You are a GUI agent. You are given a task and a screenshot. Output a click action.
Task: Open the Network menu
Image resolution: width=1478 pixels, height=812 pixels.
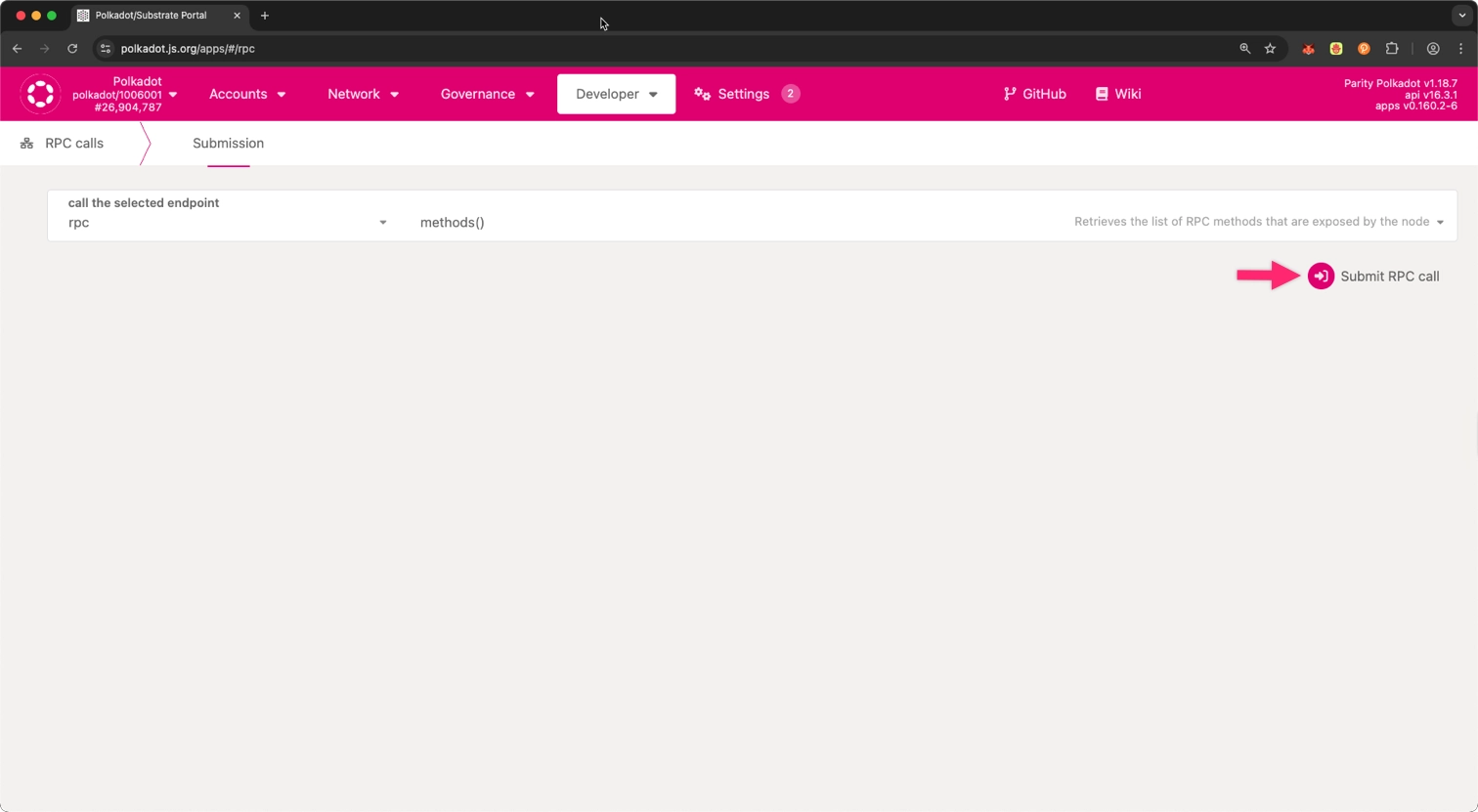[x=363, y=94]
